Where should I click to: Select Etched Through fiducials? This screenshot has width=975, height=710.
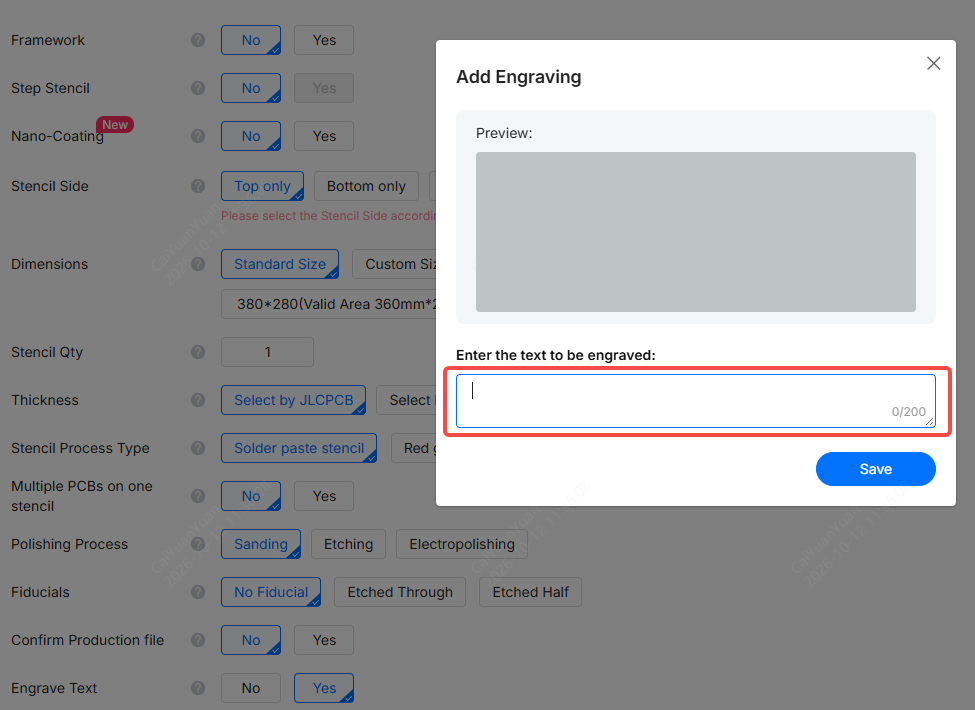pyautogui.click(x=400, y=592)
